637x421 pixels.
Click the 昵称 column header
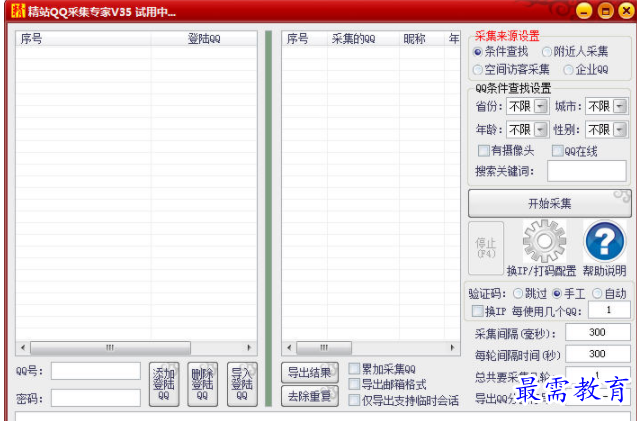click(422, 39)
